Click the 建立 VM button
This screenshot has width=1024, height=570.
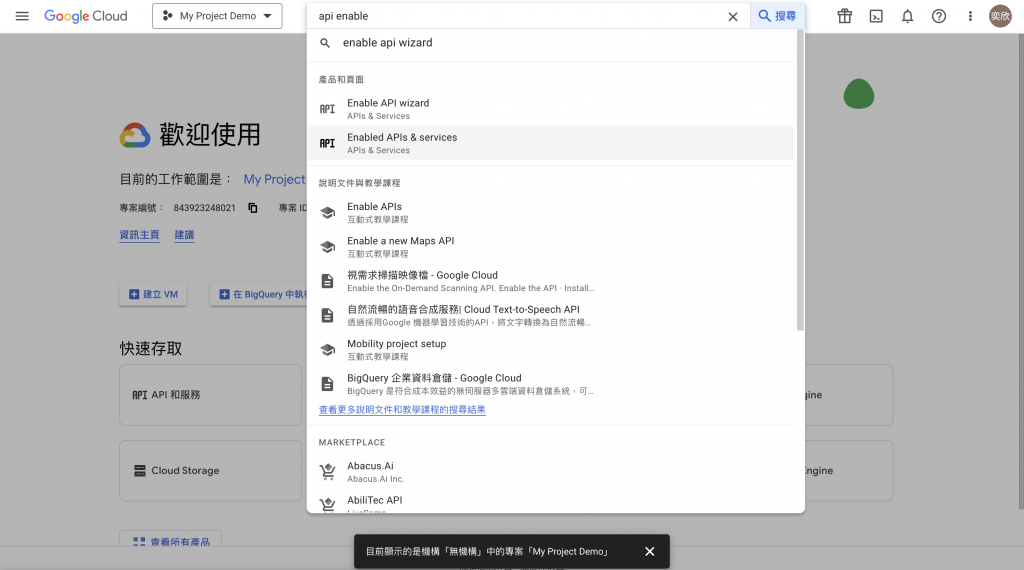pos(153,294)
